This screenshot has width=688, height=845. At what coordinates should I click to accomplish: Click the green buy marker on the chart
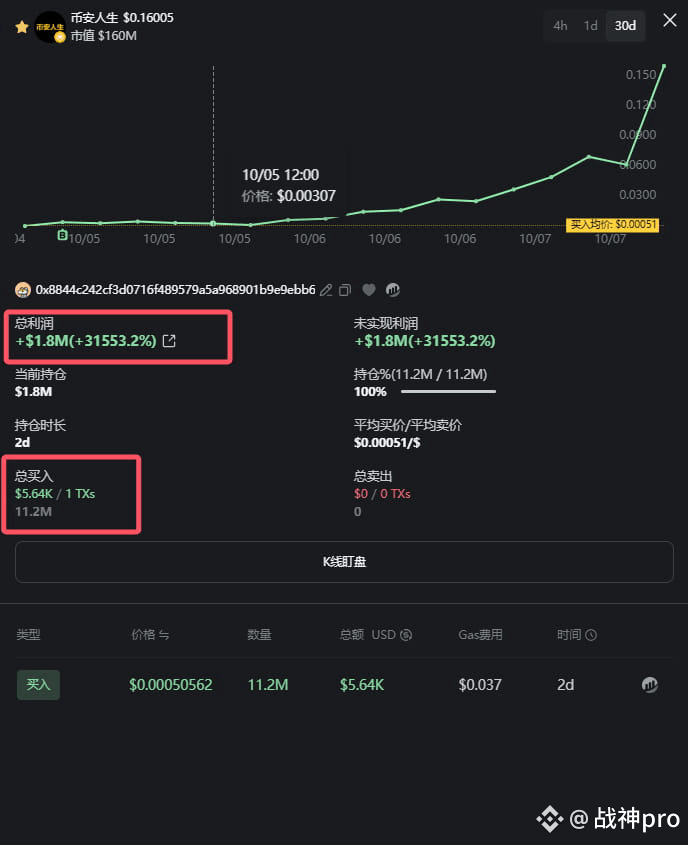point(63,235)
